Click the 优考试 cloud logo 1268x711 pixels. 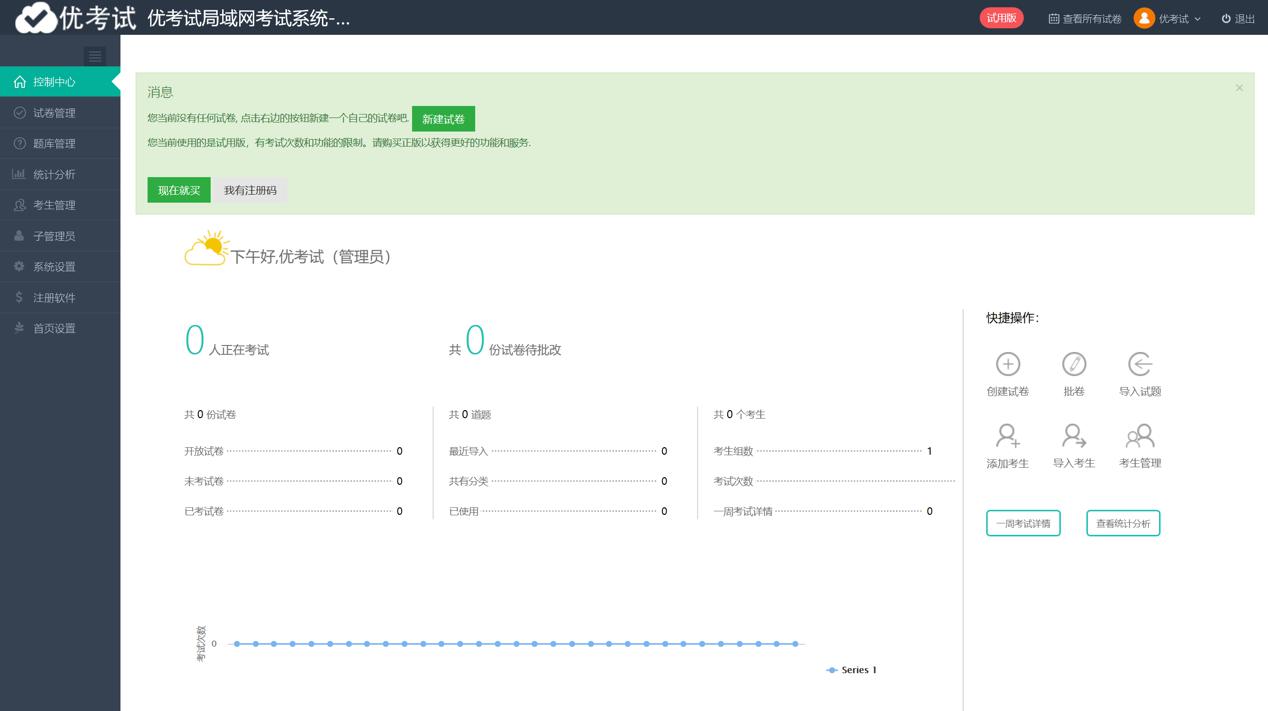(x=37, y=18)
